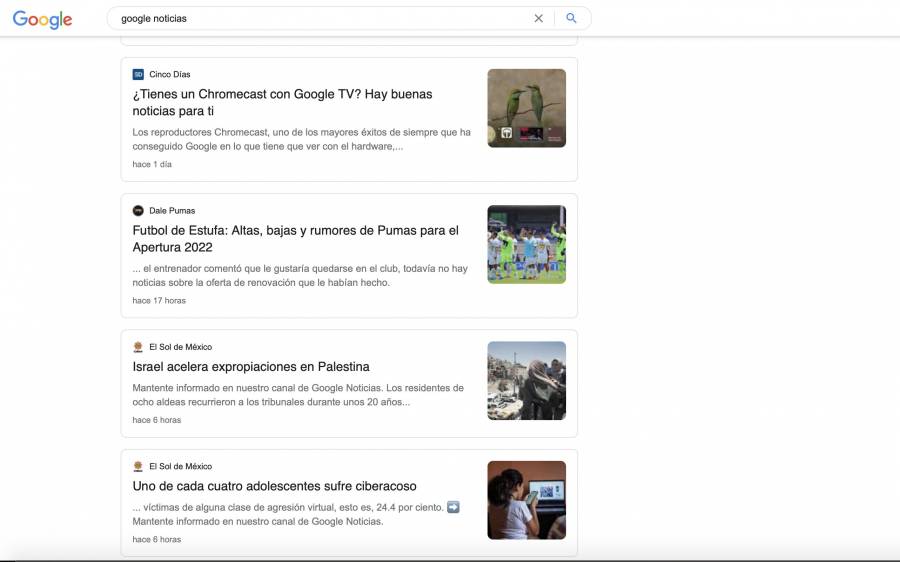Click the ciberacoso girl with phone thumbnail
Viewport: 900px width, 562px height.
click(x=526, y=500)
